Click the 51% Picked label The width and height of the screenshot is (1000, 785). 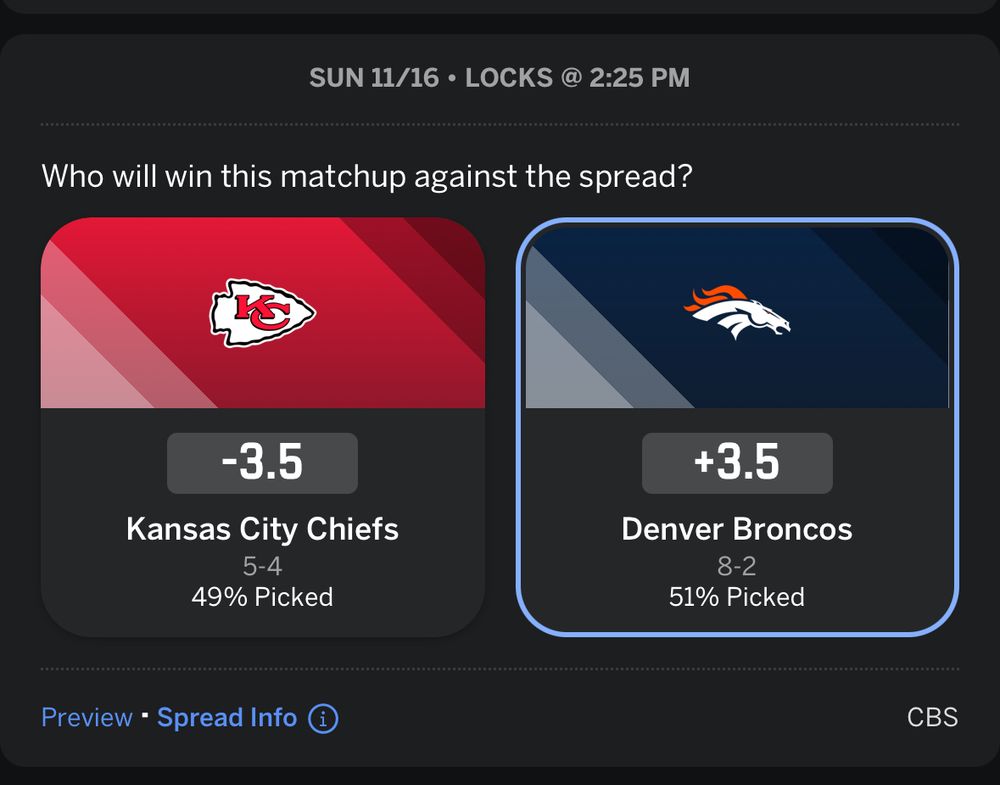tap(737, 597)
